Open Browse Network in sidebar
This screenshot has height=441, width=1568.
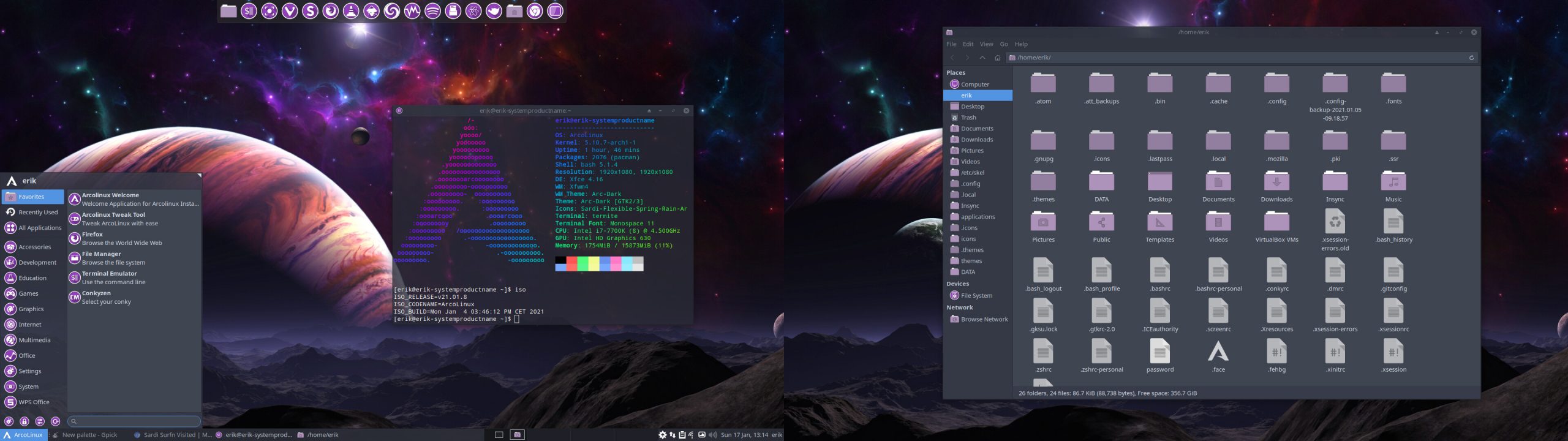coord(978,319)
